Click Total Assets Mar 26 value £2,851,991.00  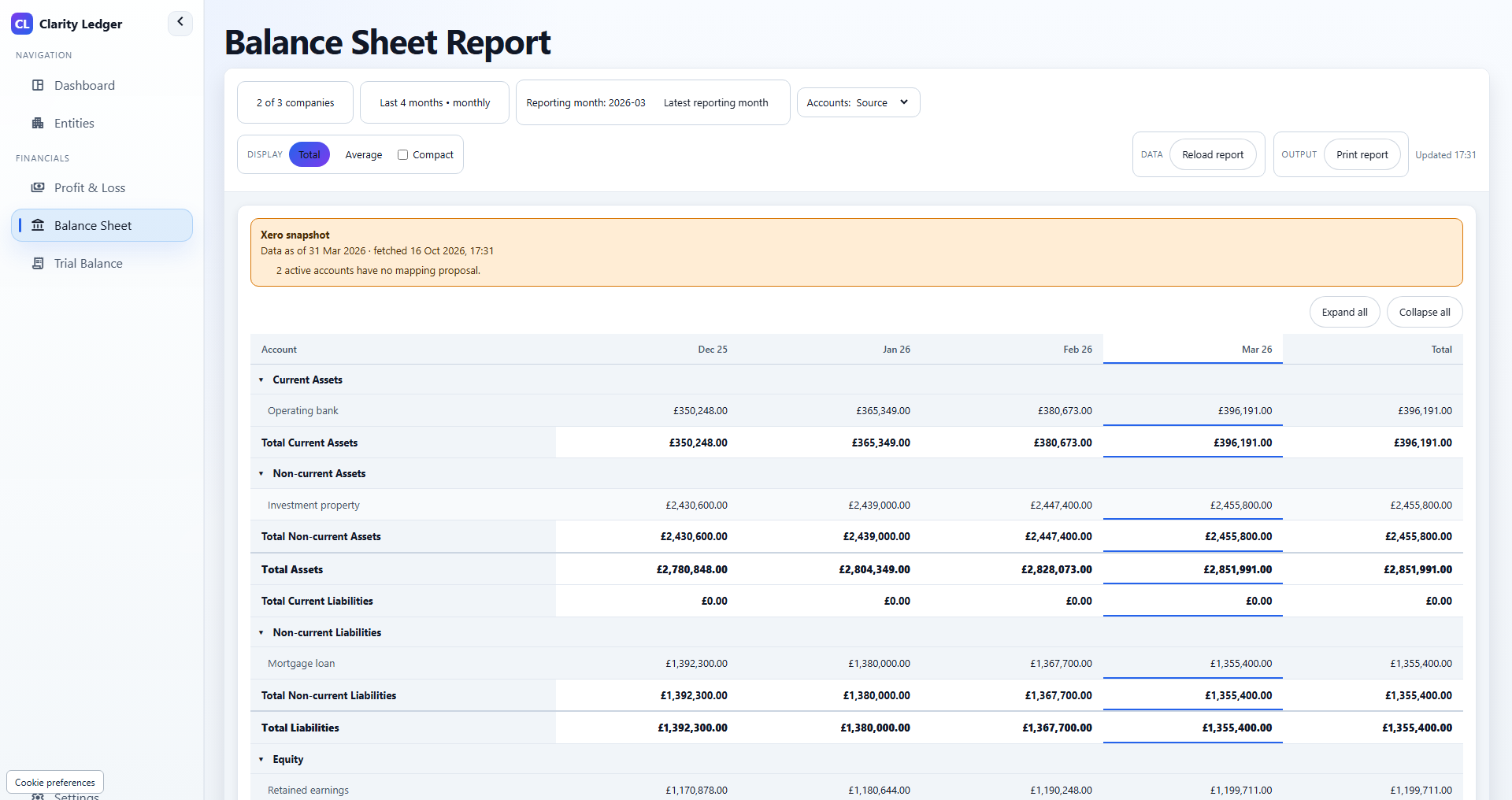pyautogui.click(x=1237, y=569)
